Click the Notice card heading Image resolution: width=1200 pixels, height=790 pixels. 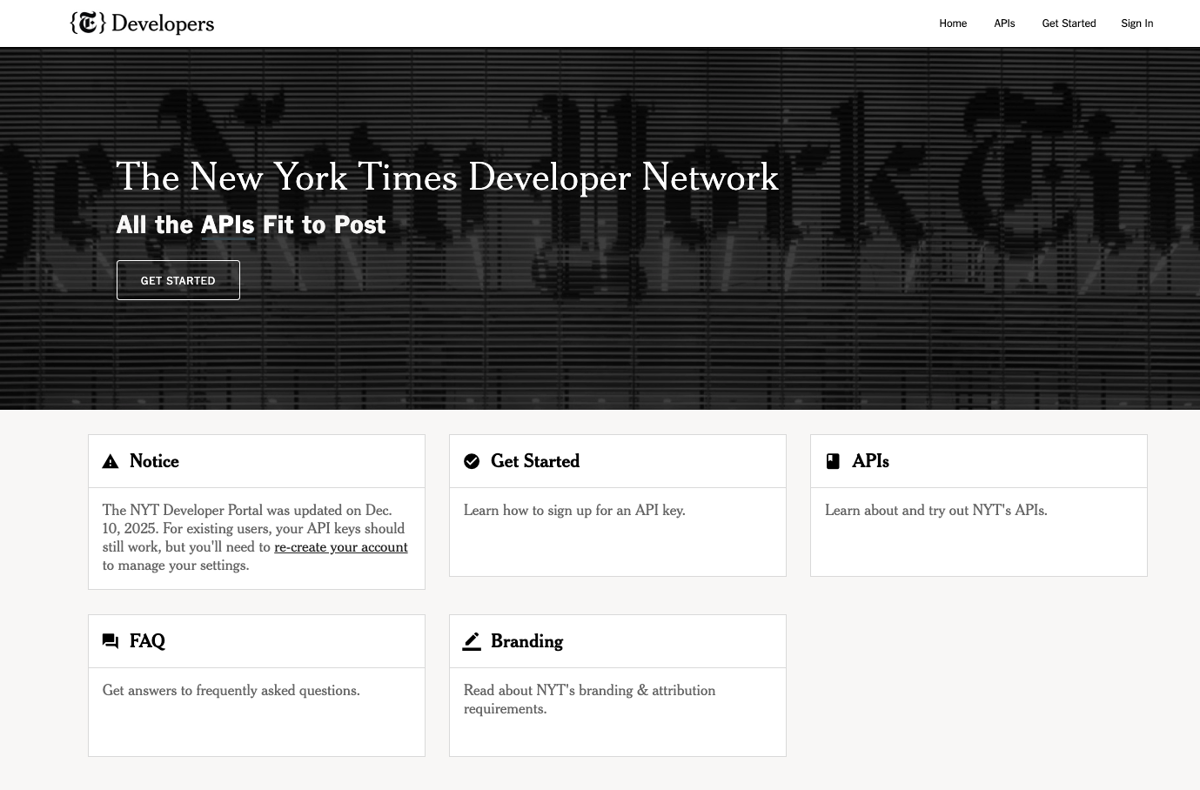coord(154,461)
